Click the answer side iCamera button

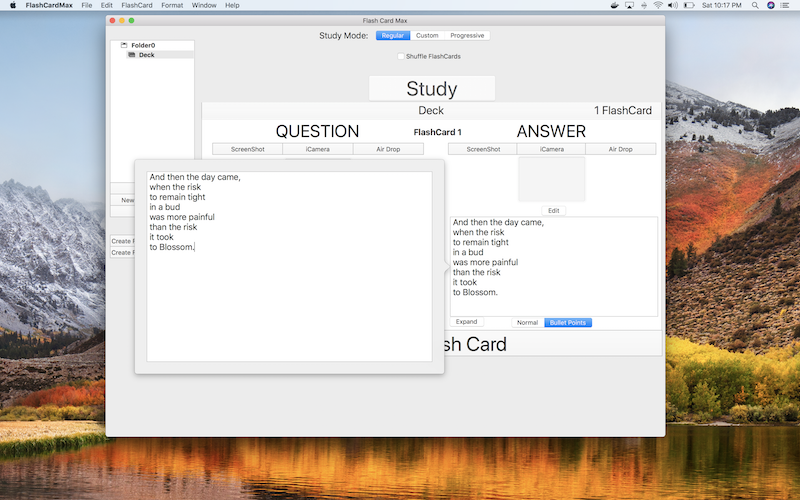pyautogui.click(x=552, y=149)
